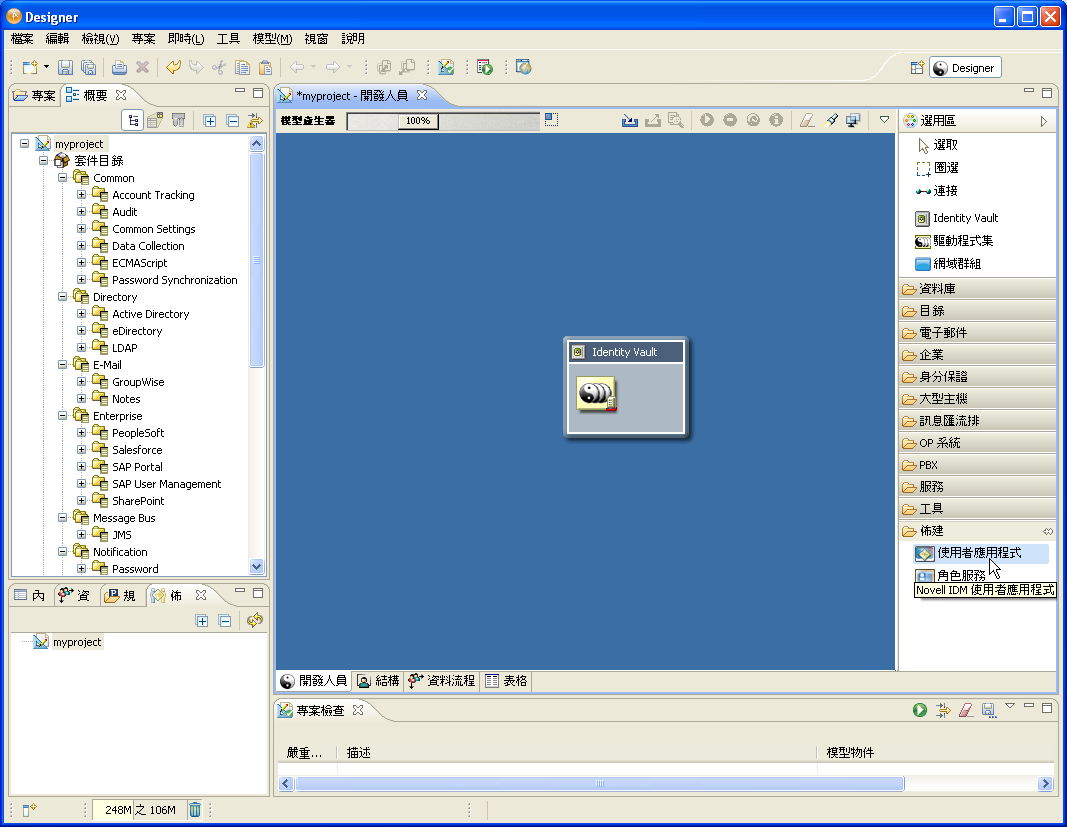Click the import icon in modeler toolbar
The height and width of the screenshot is (827, 1067).
pos(630,120)
